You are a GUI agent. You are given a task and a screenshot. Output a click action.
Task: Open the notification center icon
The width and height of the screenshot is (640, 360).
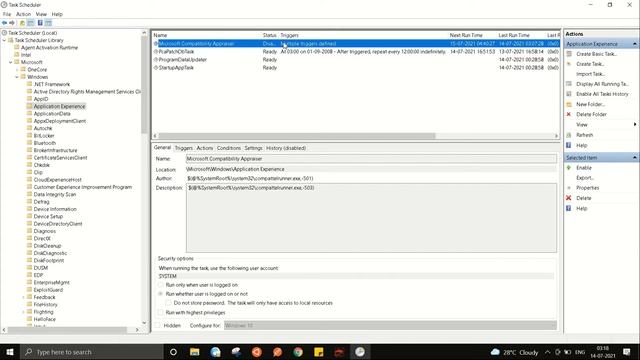(x=627, y=352)
